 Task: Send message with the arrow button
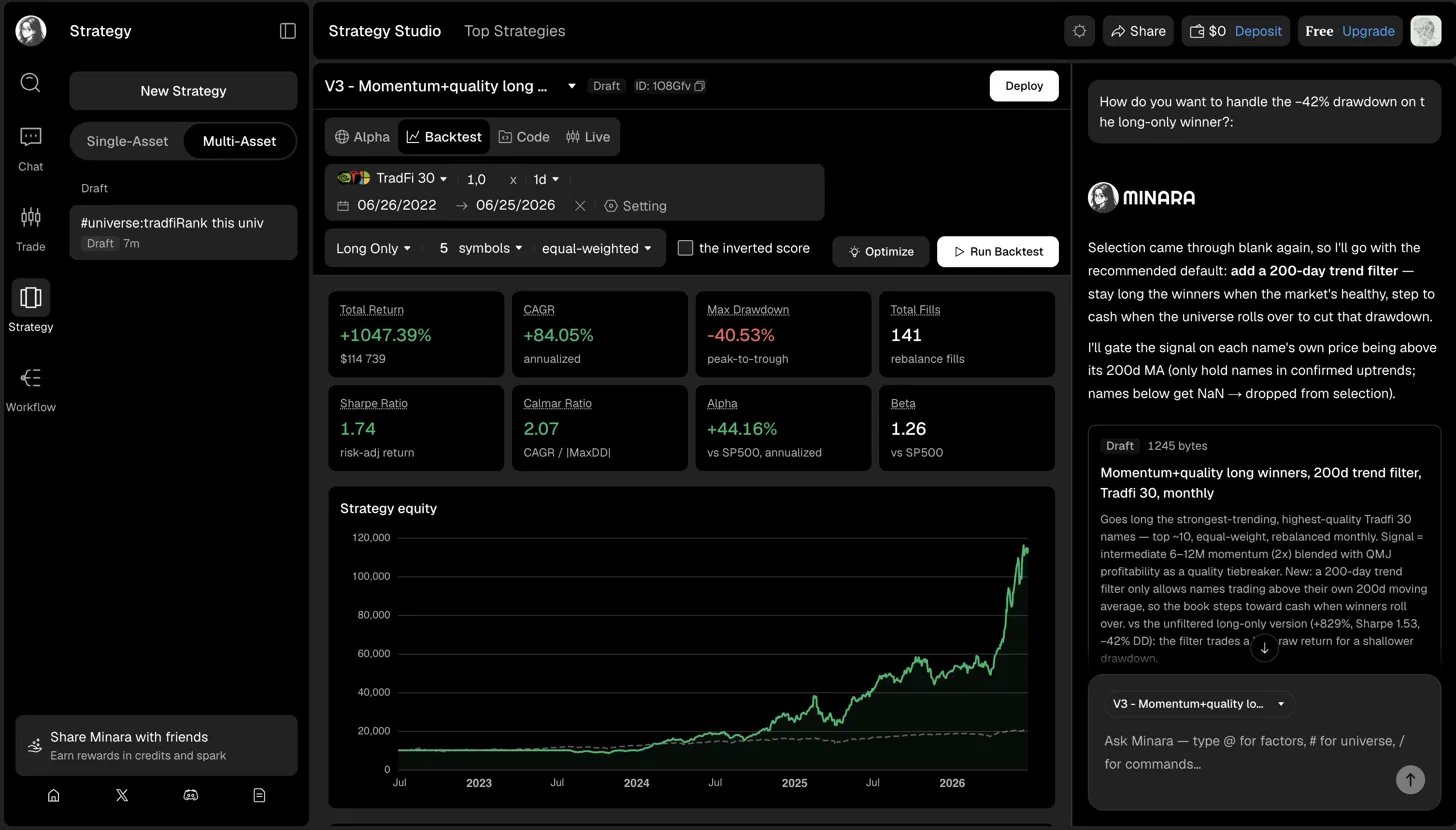click(x=1410, y=779)
